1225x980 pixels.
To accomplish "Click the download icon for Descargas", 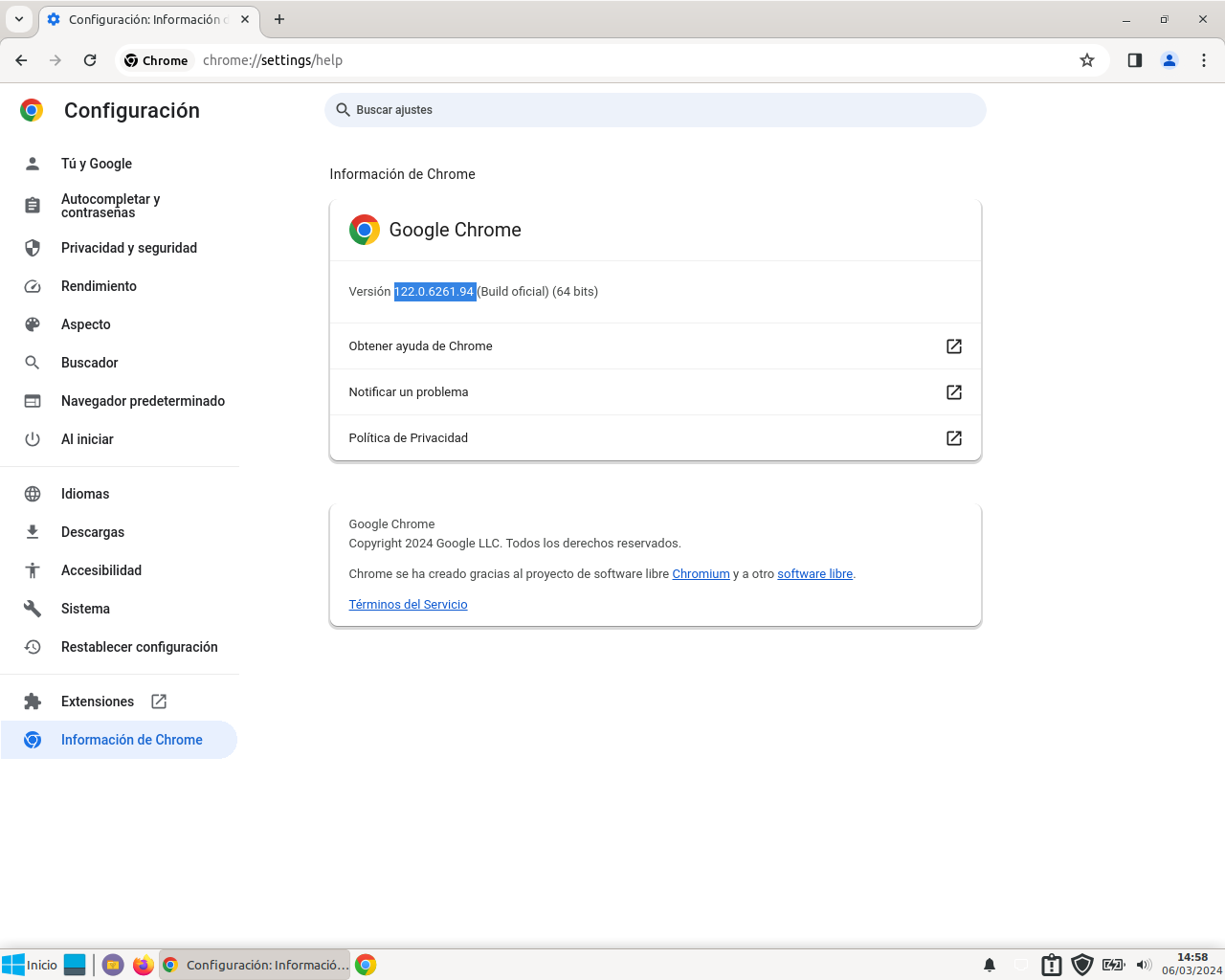I will [33, 532].
